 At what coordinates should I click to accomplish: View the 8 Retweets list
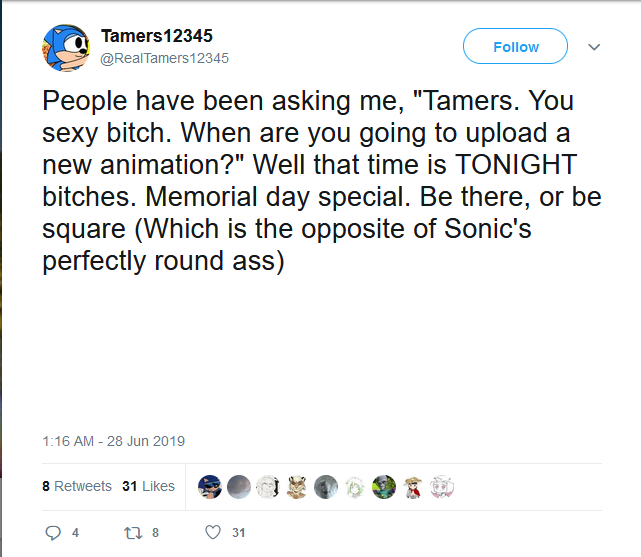77,486
